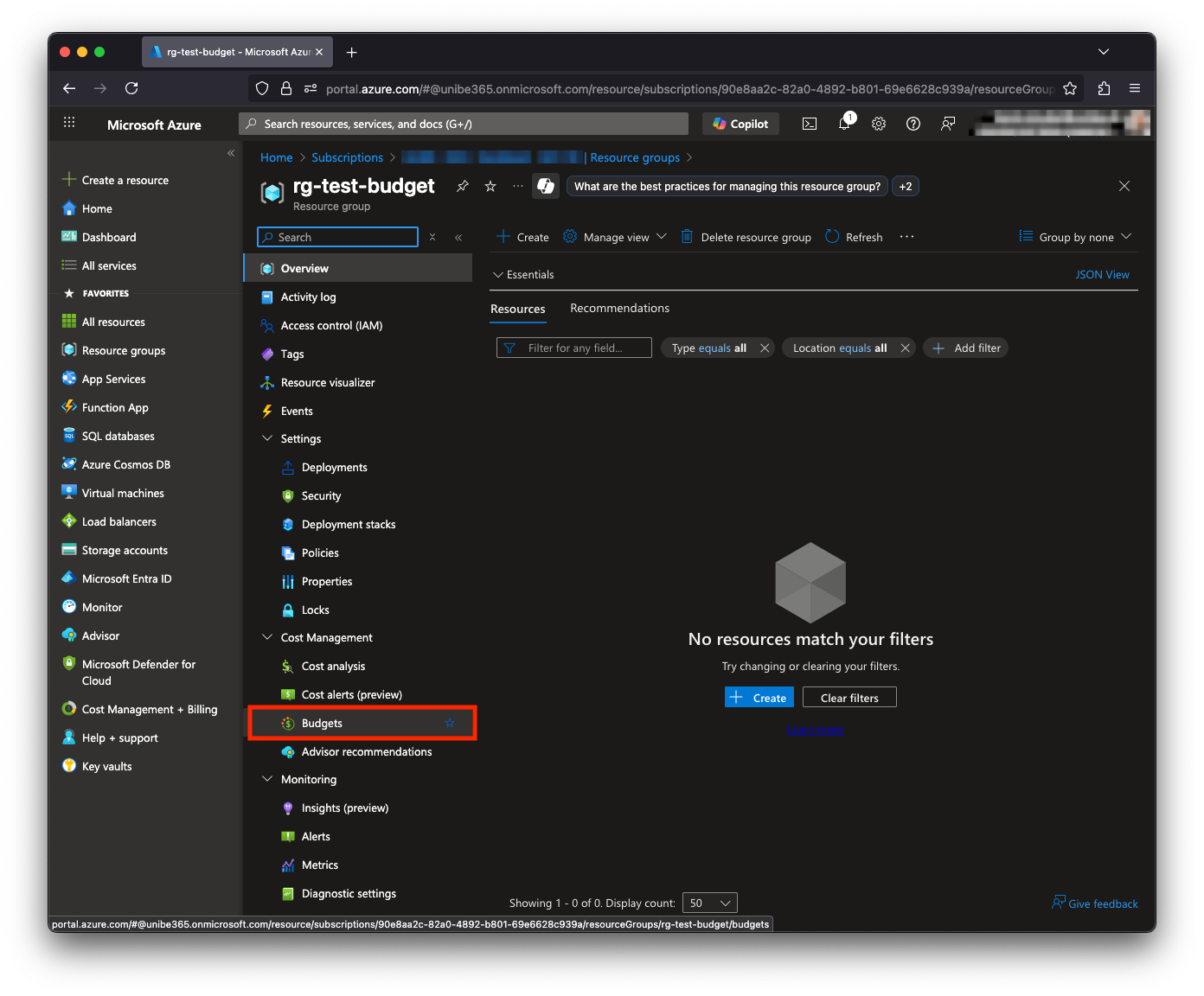Open Copilot in the top bar
This screenshot has width=1204, height=996.
click(740, 124)
